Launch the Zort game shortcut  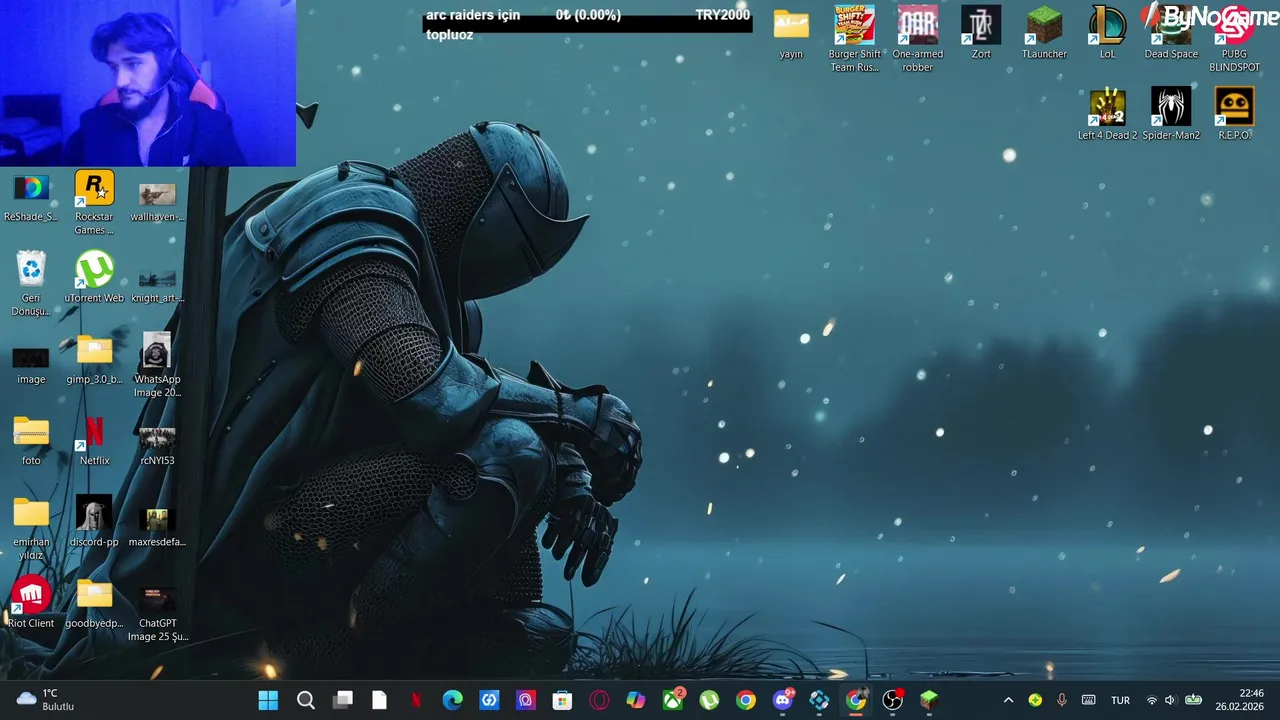click(981, 33)
